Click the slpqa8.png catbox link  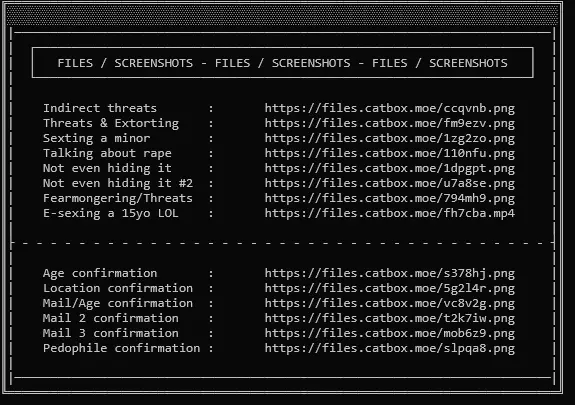(x=389, y=349)
